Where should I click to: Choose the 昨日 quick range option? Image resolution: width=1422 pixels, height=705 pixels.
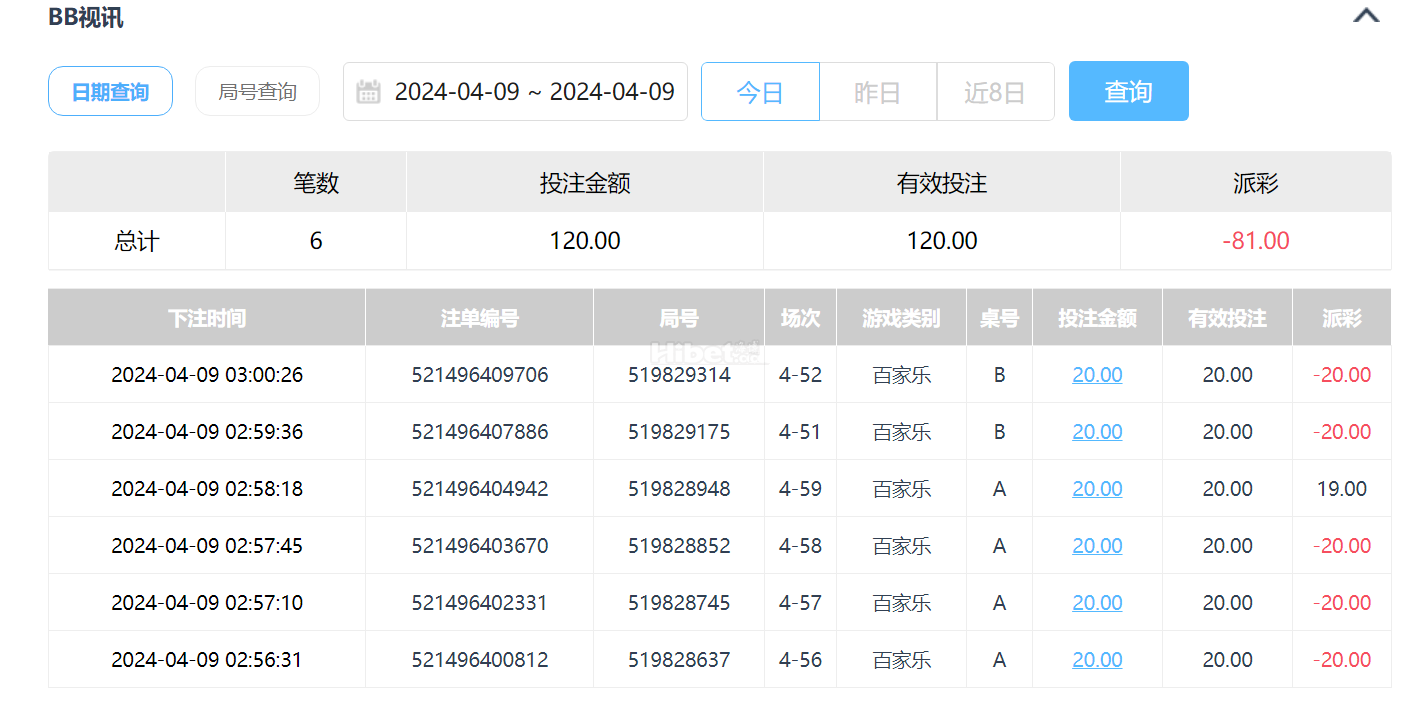point(878,92)
